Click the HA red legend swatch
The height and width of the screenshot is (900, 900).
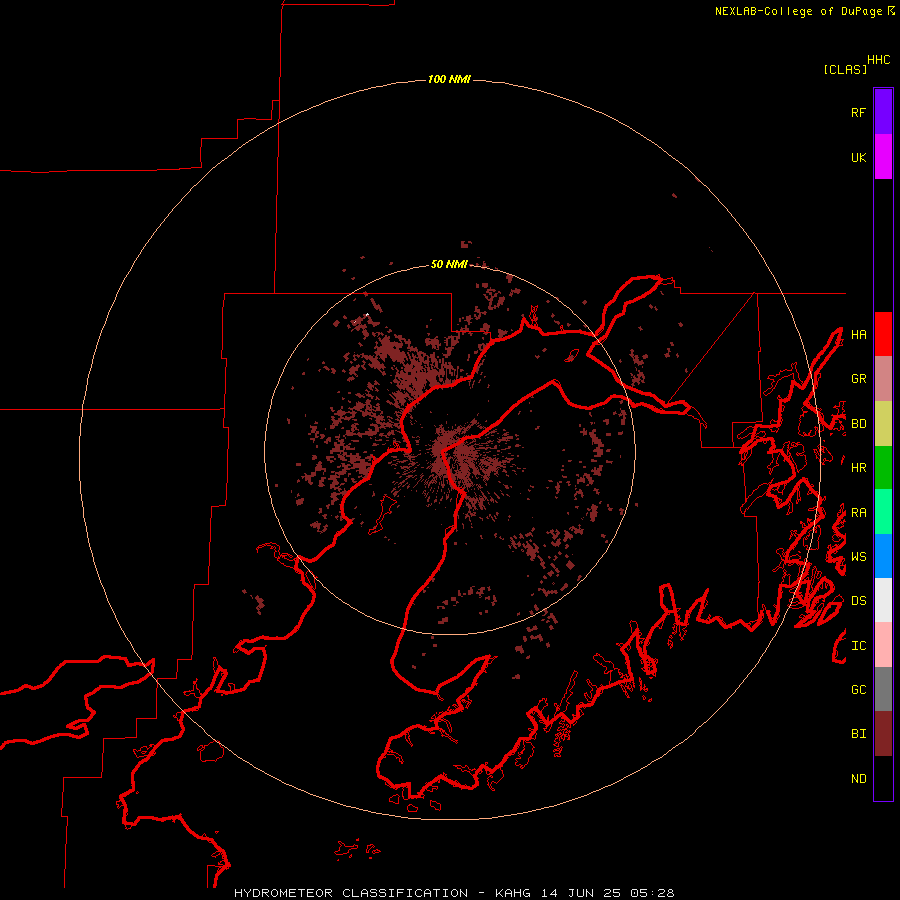pyautogui.click(x=883, y=334)
